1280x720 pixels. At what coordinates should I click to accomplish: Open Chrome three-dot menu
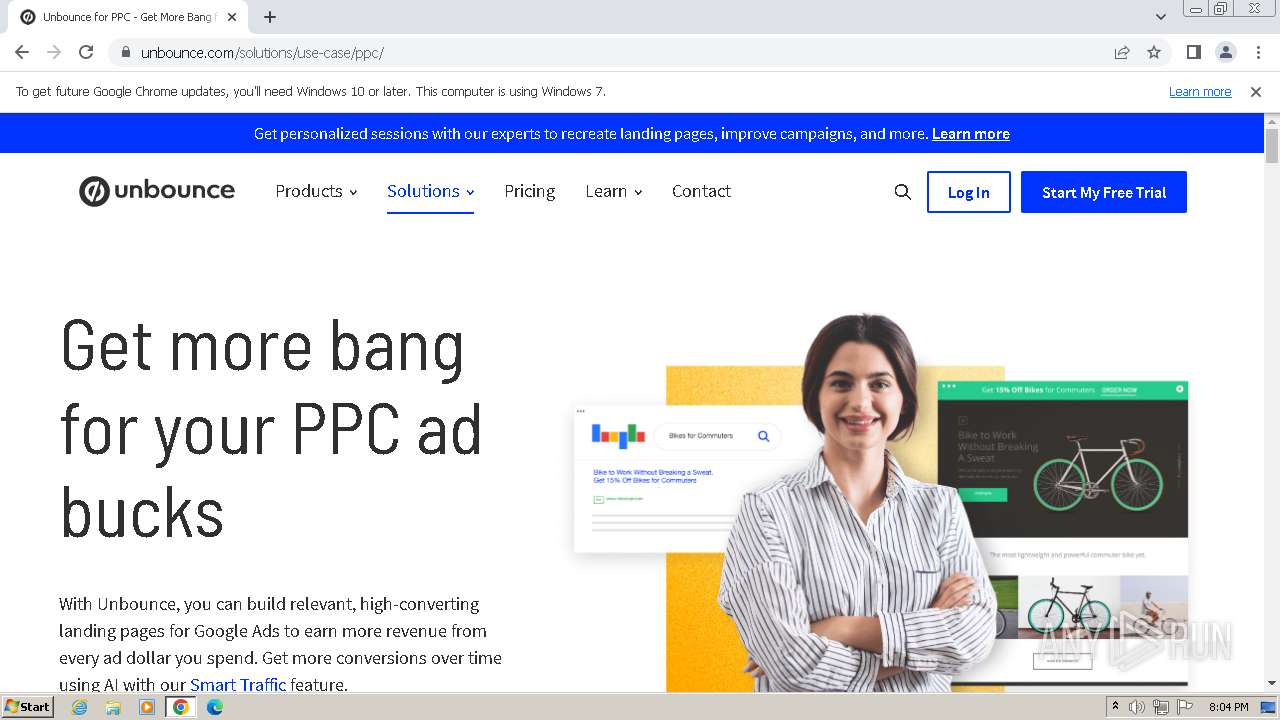pos(1258,52)
